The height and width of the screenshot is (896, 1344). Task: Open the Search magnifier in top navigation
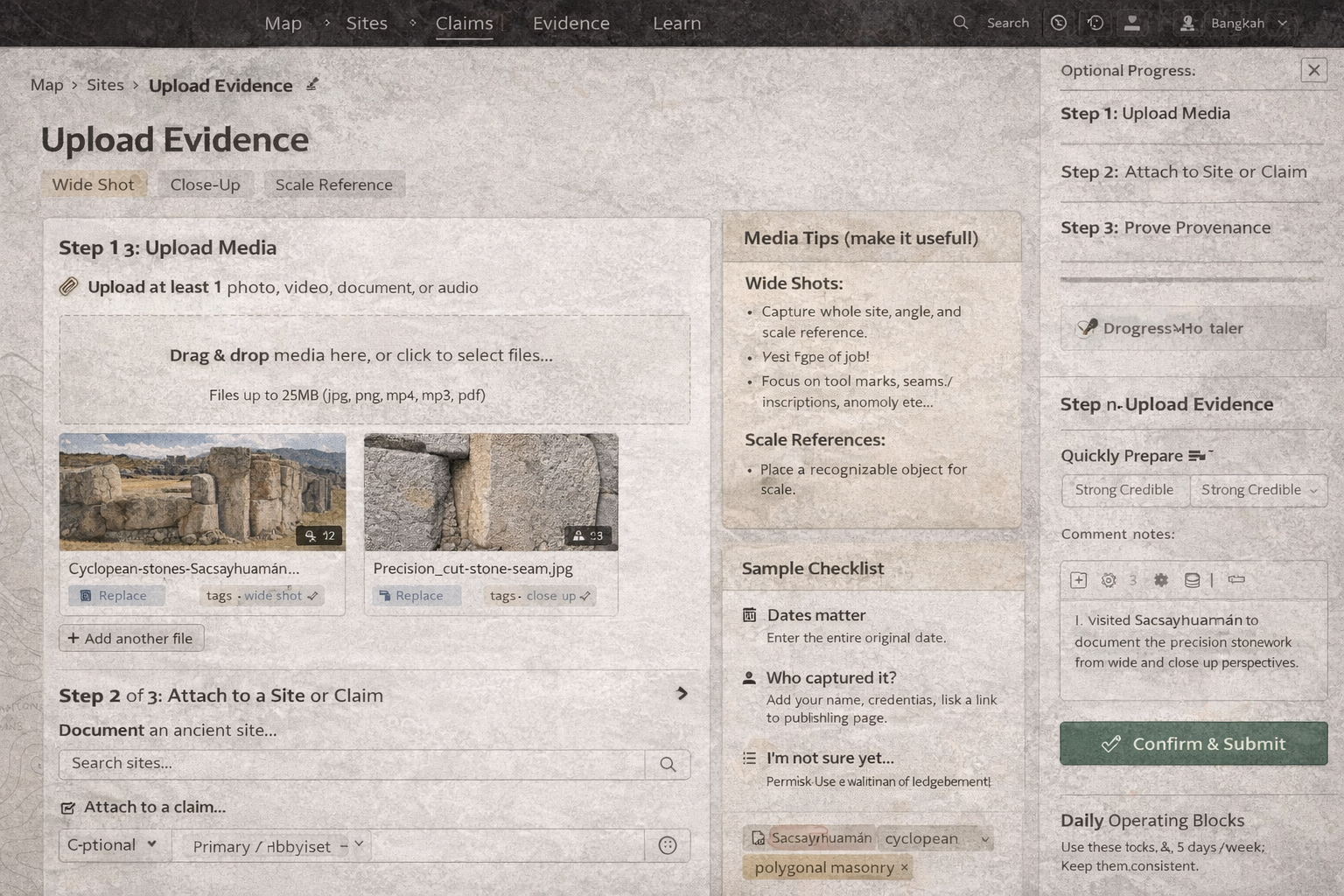click(x=960, y=23)
